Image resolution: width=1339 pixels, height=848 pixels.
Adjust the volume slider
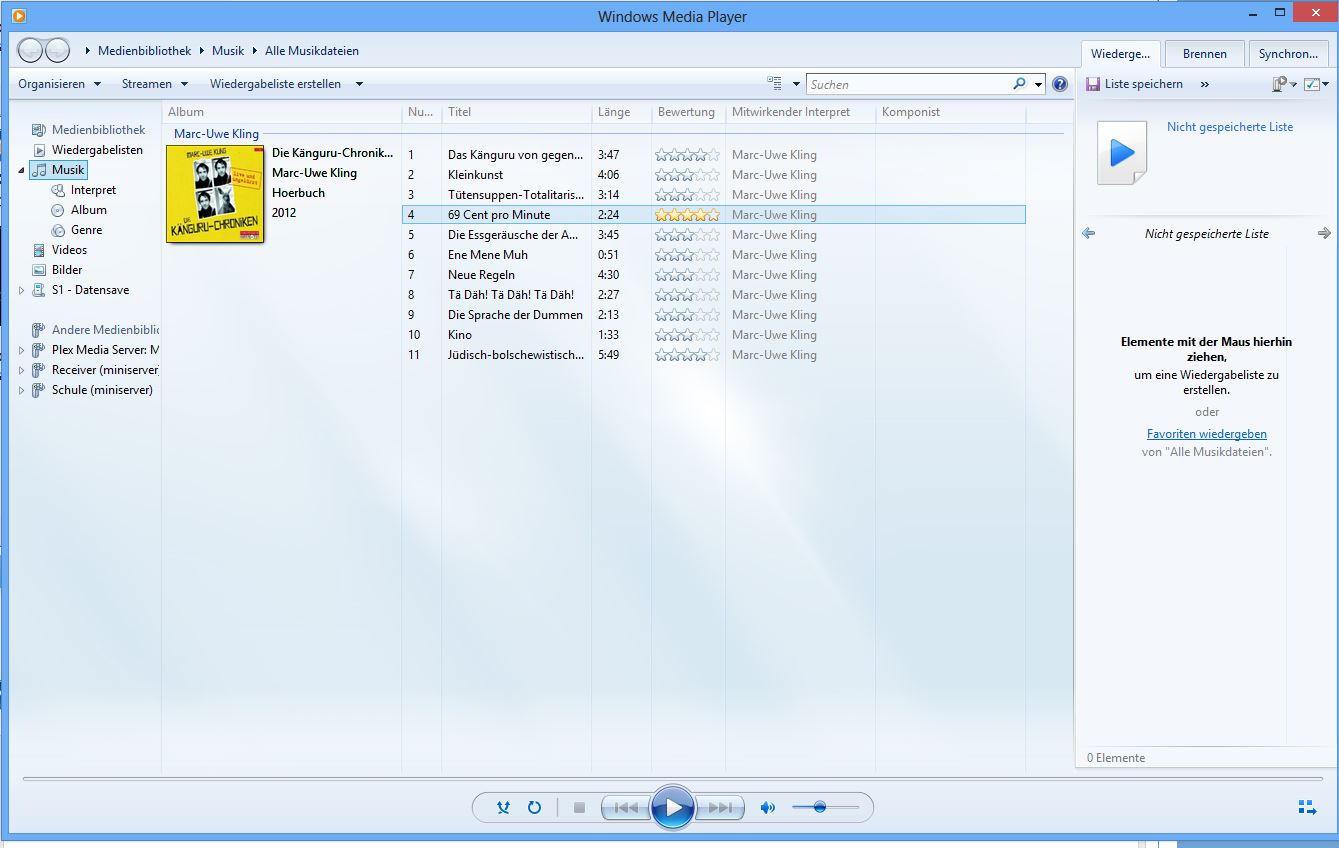[825, 807]
